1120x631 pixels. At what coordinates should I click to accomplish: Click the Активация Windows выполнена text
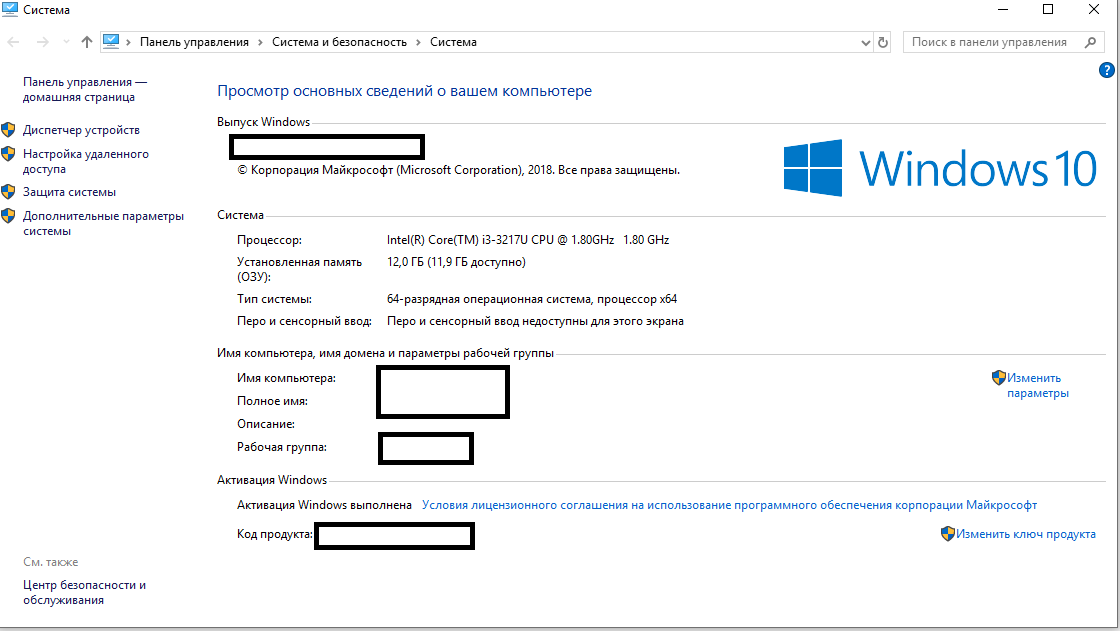(x=324, y=505)
